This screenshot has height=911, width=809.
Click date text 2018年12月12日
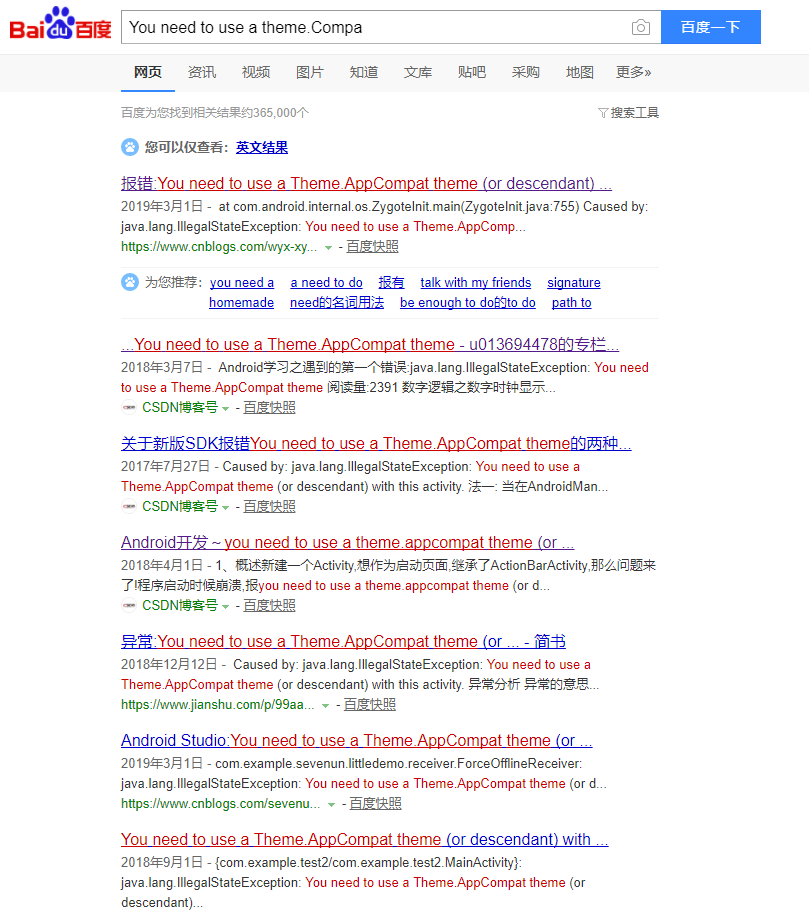click(169, 665)
